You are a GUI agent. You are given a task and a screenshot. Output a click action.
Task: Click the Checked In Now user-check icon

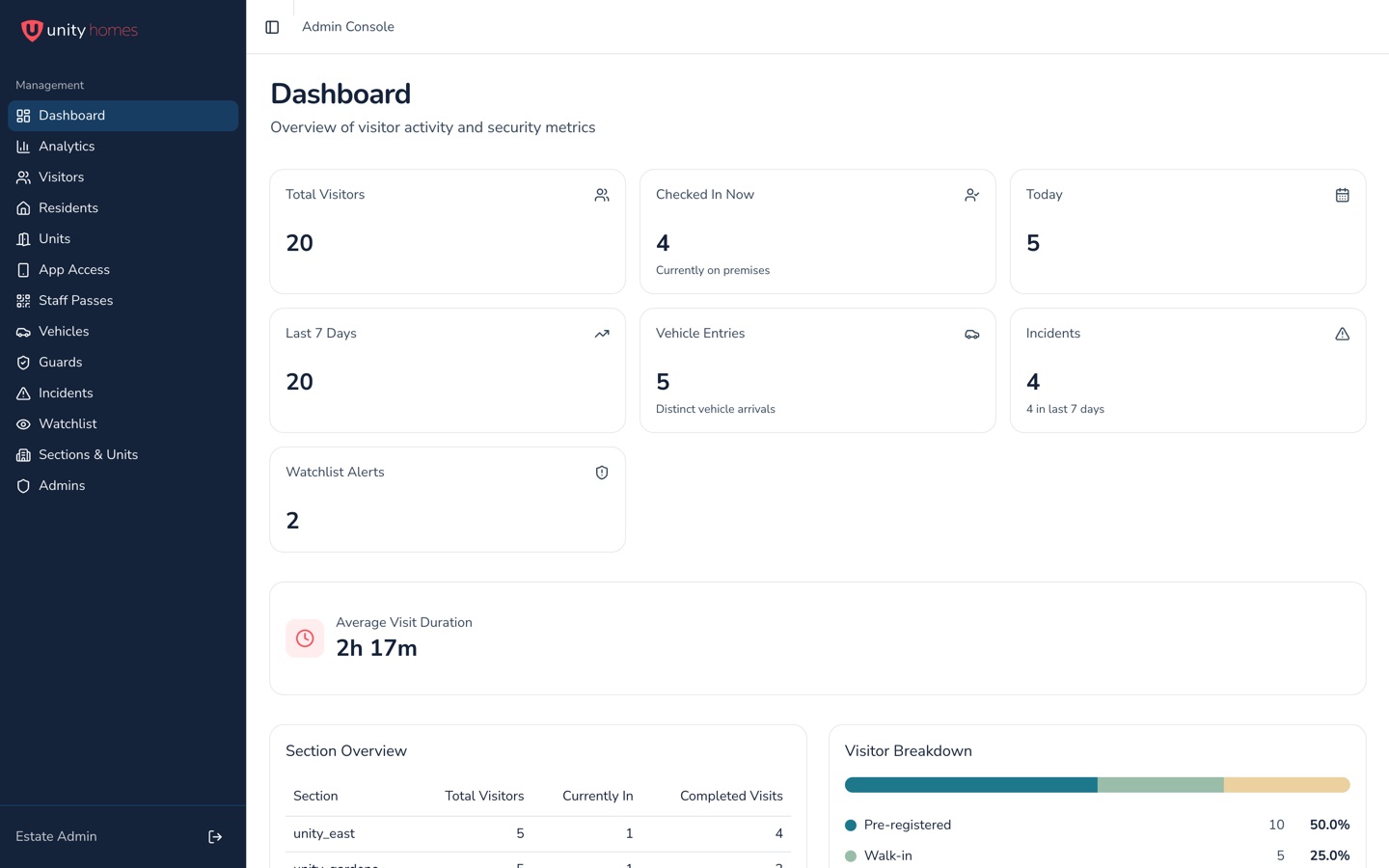pos(972,195)
